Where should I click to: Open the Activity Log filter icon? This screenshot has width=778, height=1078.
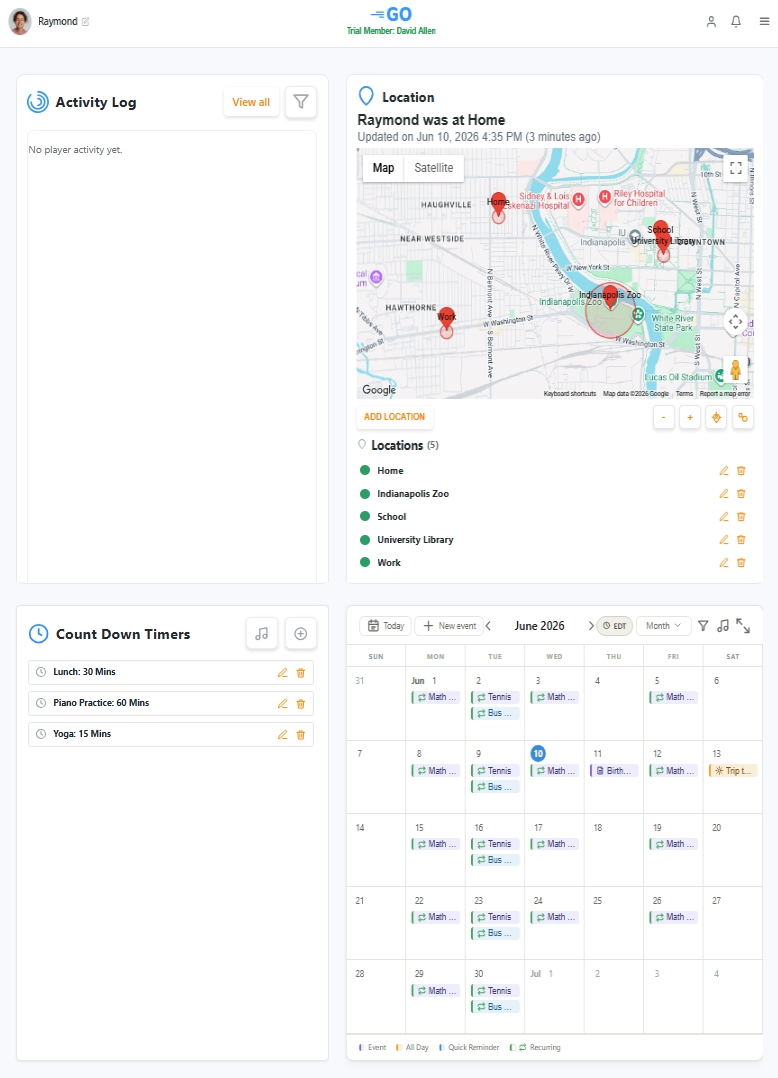coord(300,102)
